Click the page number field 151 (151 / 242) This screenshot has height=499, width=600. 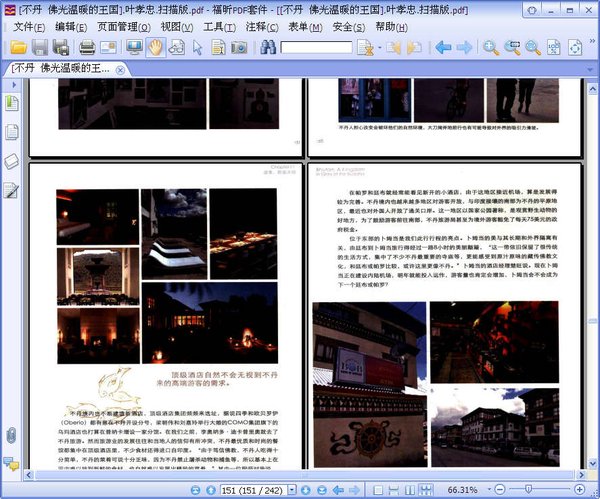coord(254,490)
